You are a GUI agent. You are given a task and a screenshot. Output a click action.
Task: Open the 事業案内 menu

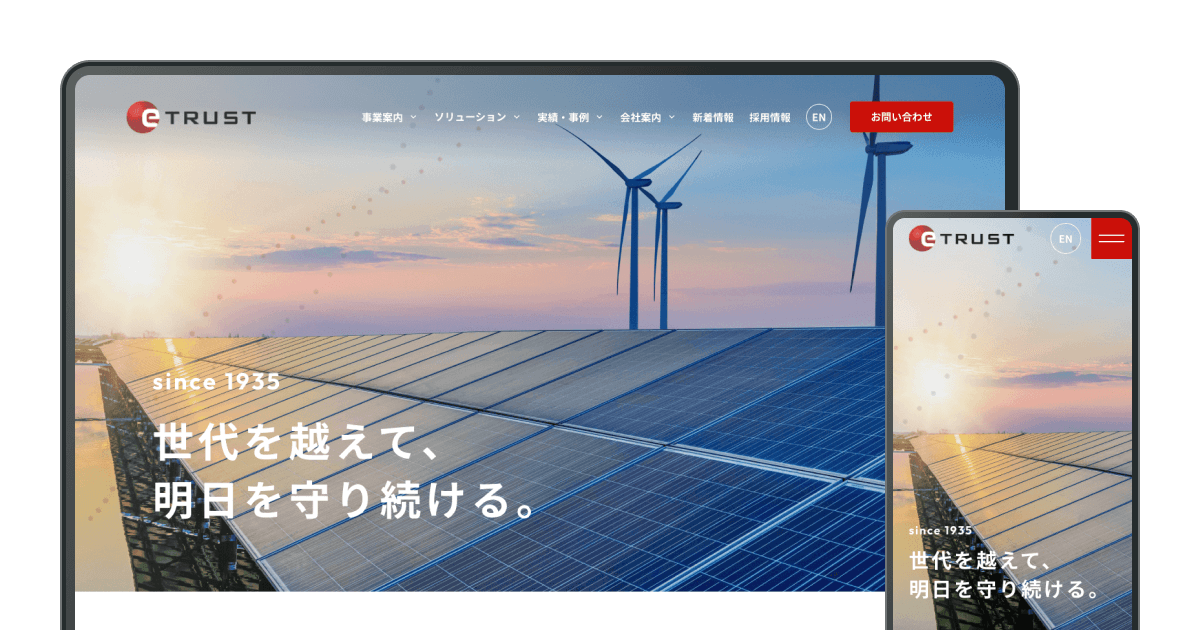click(382, 117)
